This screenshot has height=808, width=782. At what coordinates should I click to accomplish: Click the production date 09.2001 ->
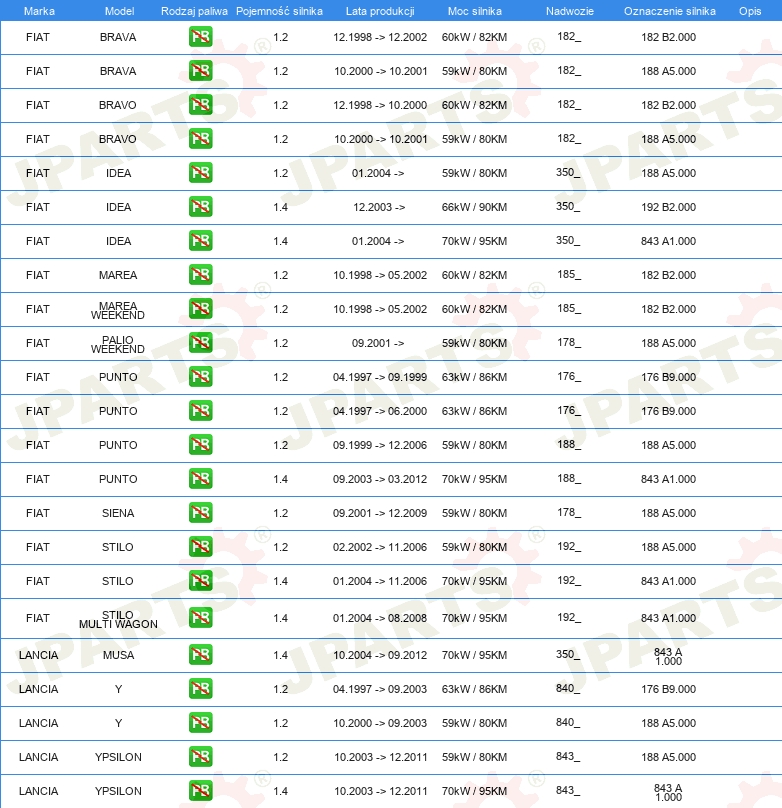[378, 343]
